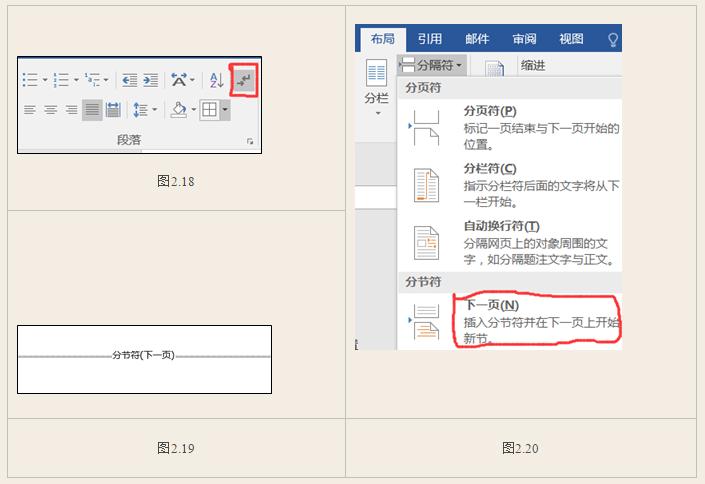705x484 pixels.
Task: Click the numbered list icon
Action: (x=61, y=80)
